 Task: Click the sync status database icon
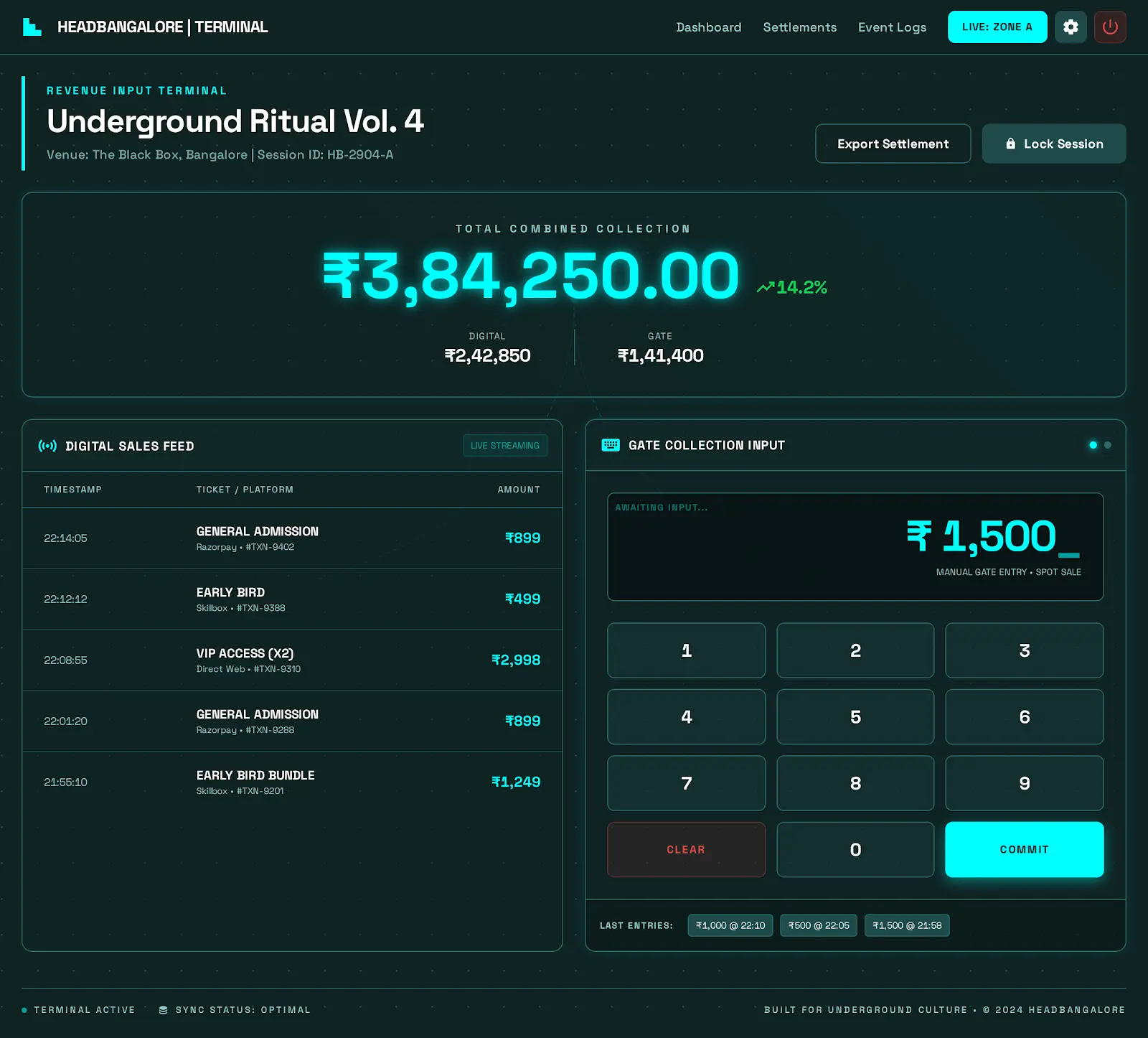(x=164, y=1010)
